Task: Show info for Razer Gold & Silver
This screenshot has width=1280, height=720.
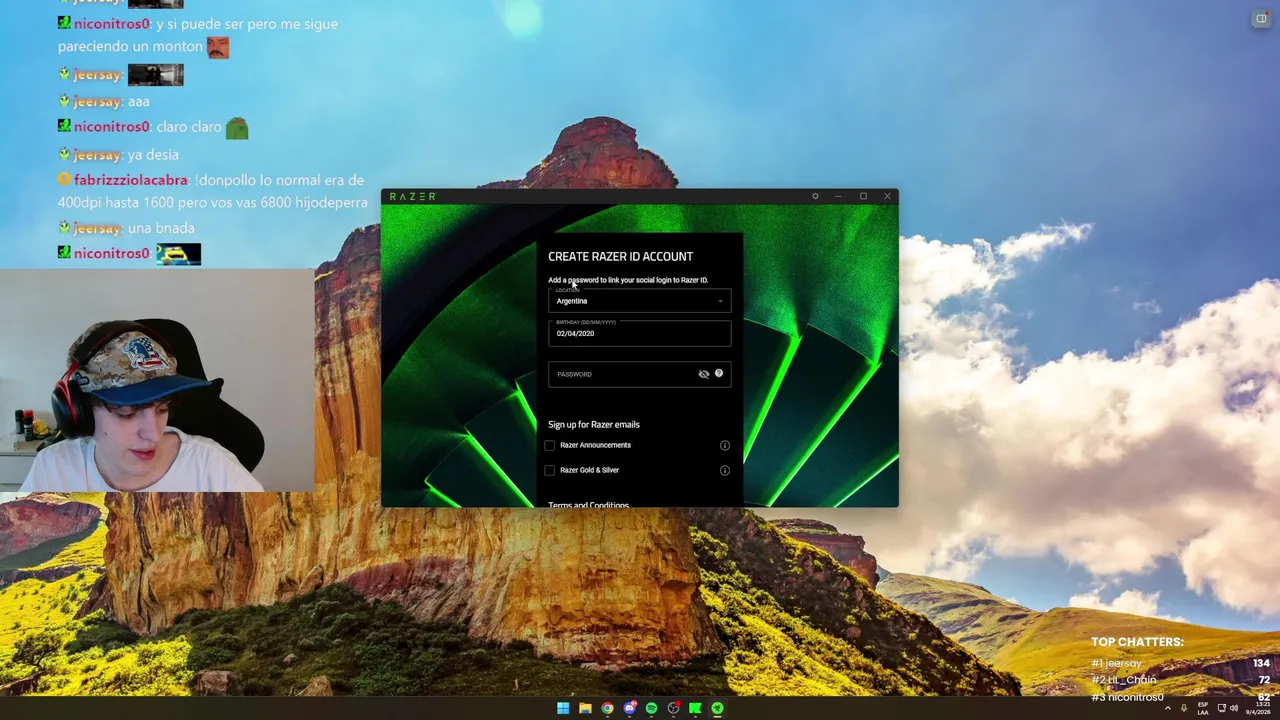Action: tap(725, 471)
